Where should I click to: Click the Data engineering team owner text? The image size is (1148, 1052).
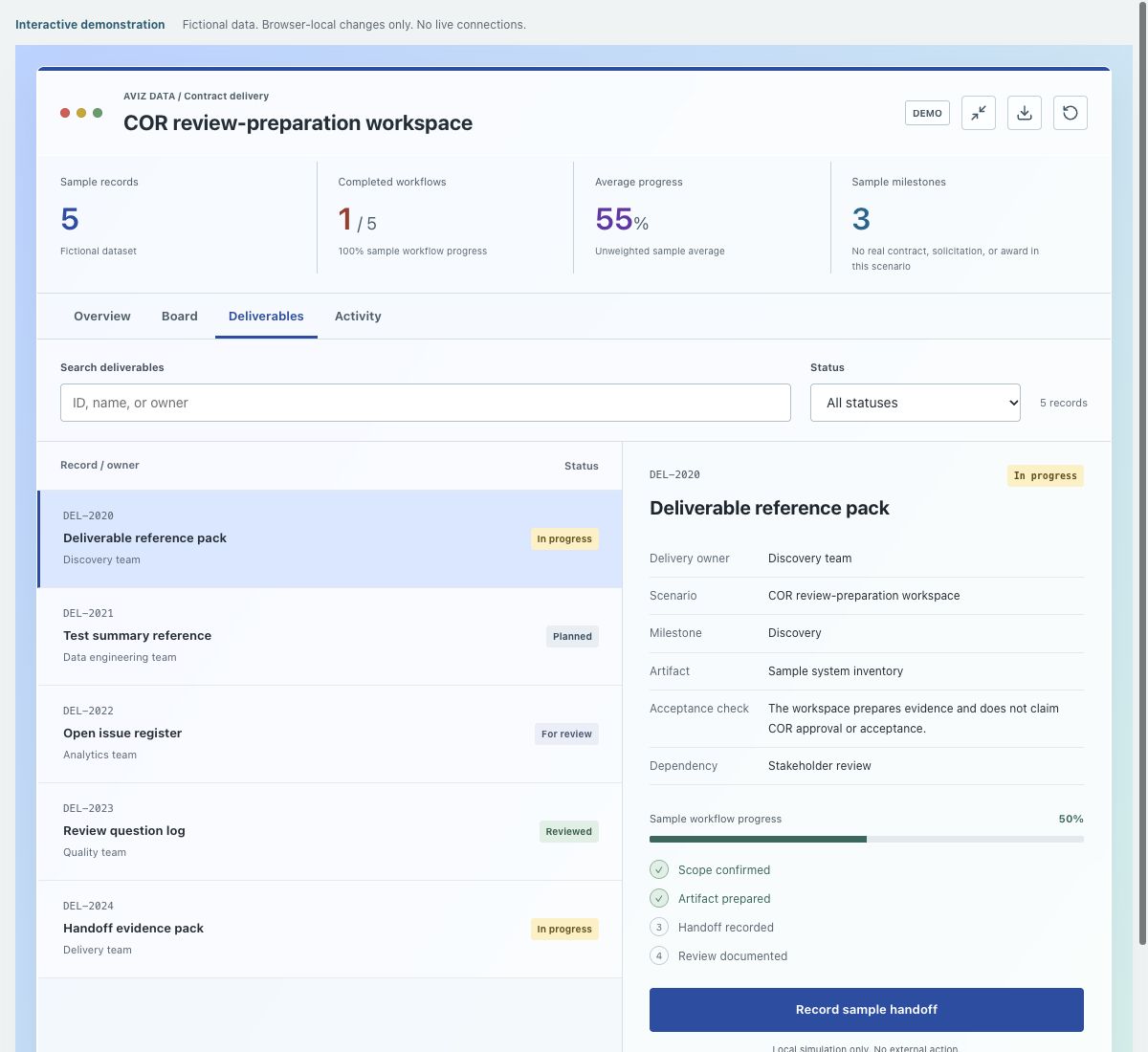(x=120, y=657)
